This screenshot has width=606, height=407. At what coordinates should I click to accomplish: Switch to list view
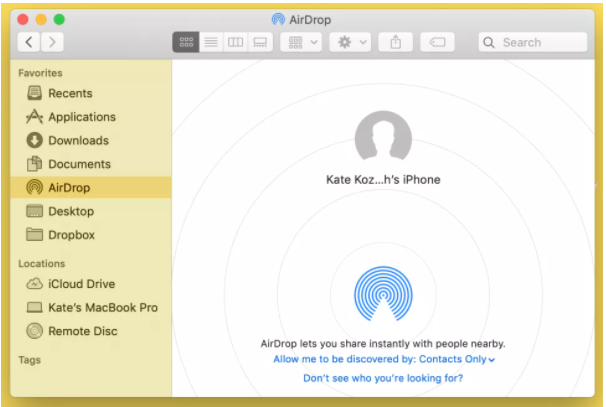[211, 42]
